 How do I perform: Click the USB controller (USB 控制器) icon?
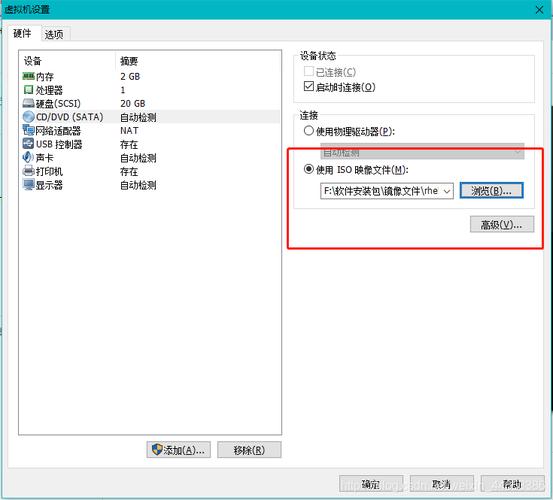(28, 144)
